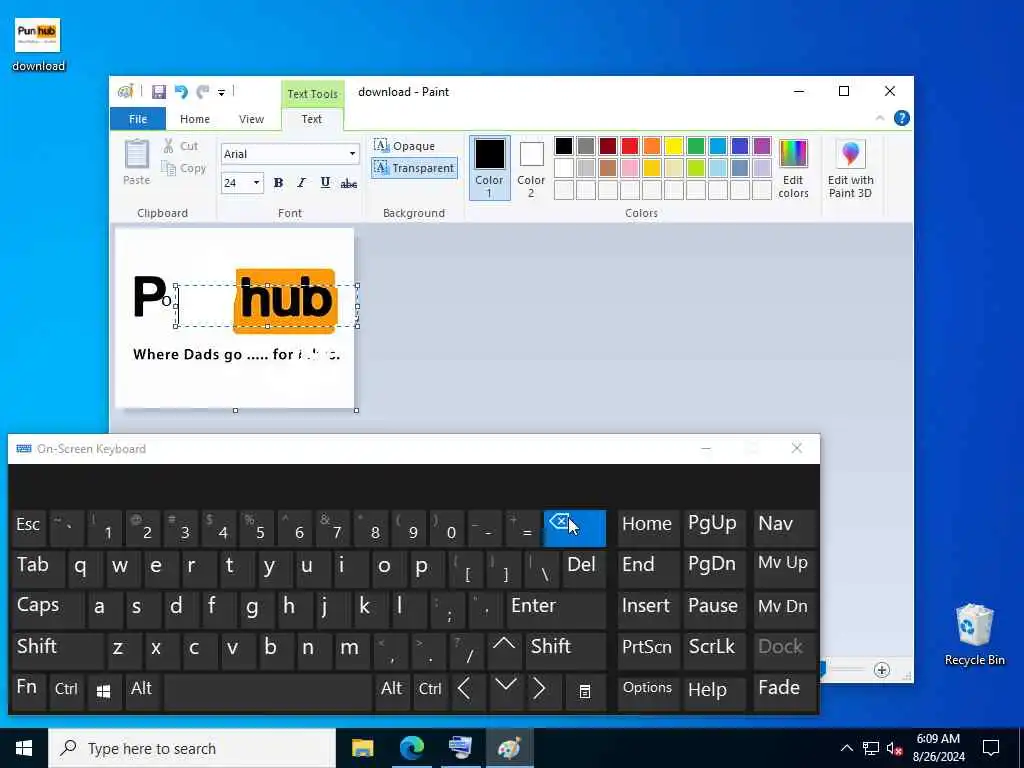Toggle the Fn key on On-Screen Keyboard

click(x=28, y=691)
